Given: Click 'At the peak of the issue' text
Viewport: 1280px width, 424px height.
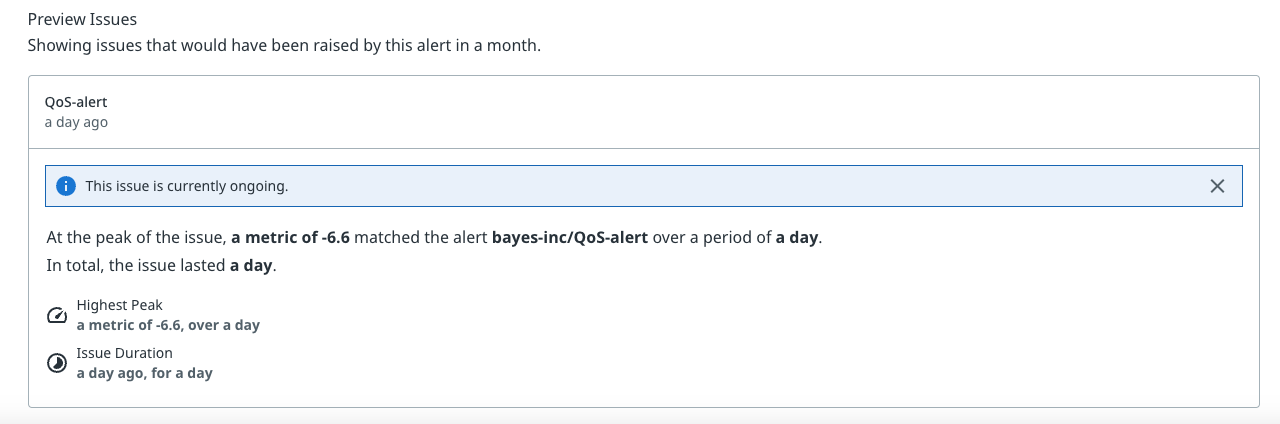Looking at the screenshot, I should pos(136,238).
